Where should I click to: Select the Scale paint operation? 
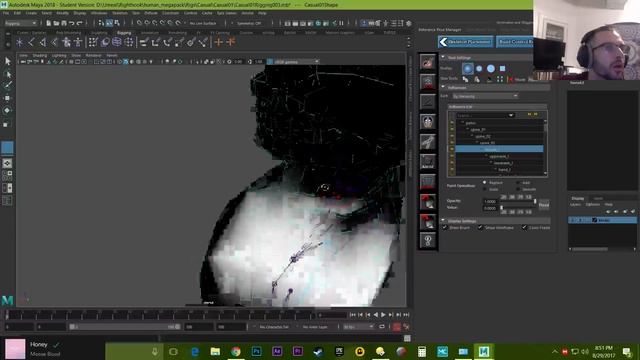click(484, 189)
